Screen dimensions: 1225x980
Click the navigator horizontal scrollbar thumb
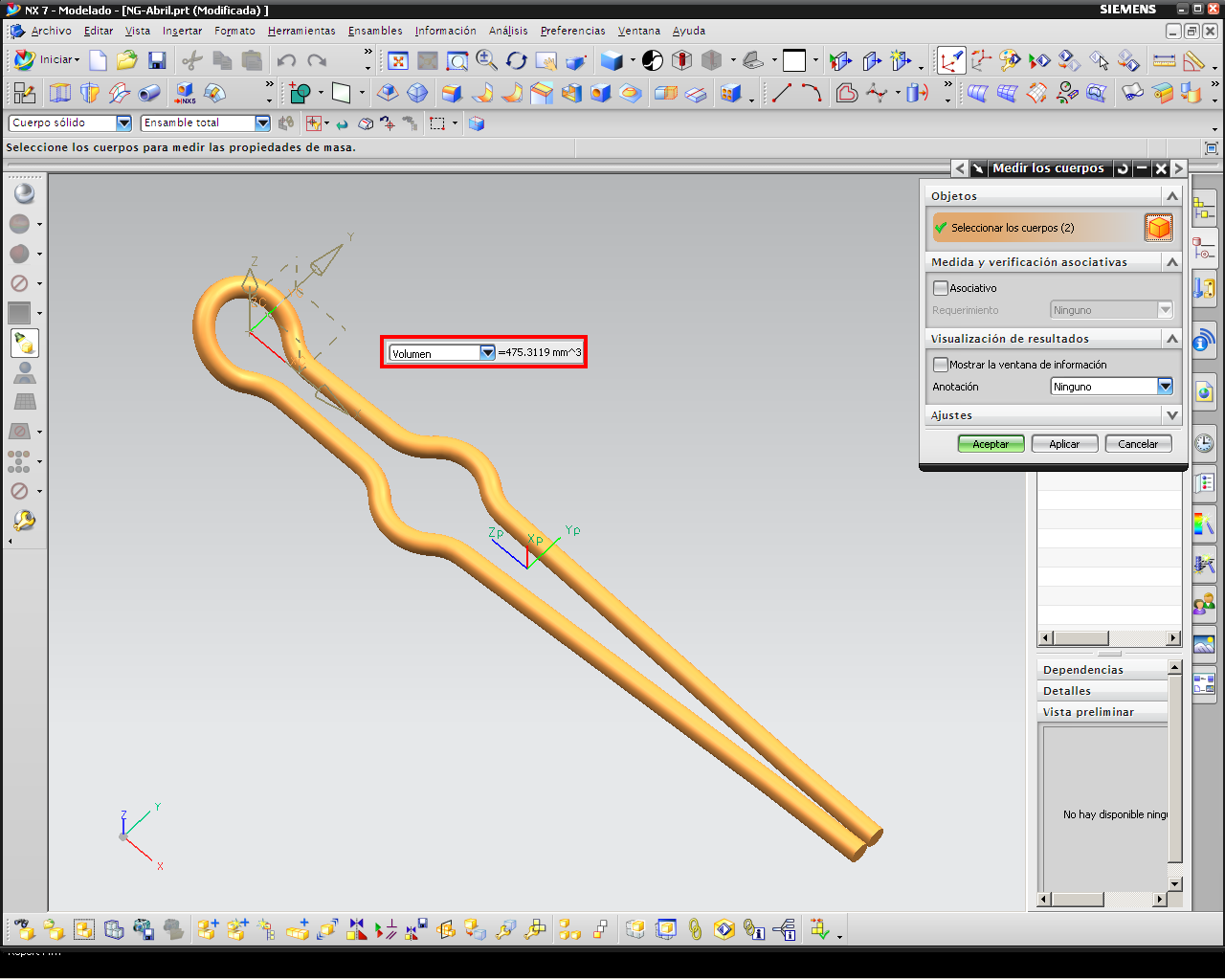point(1080,638)
